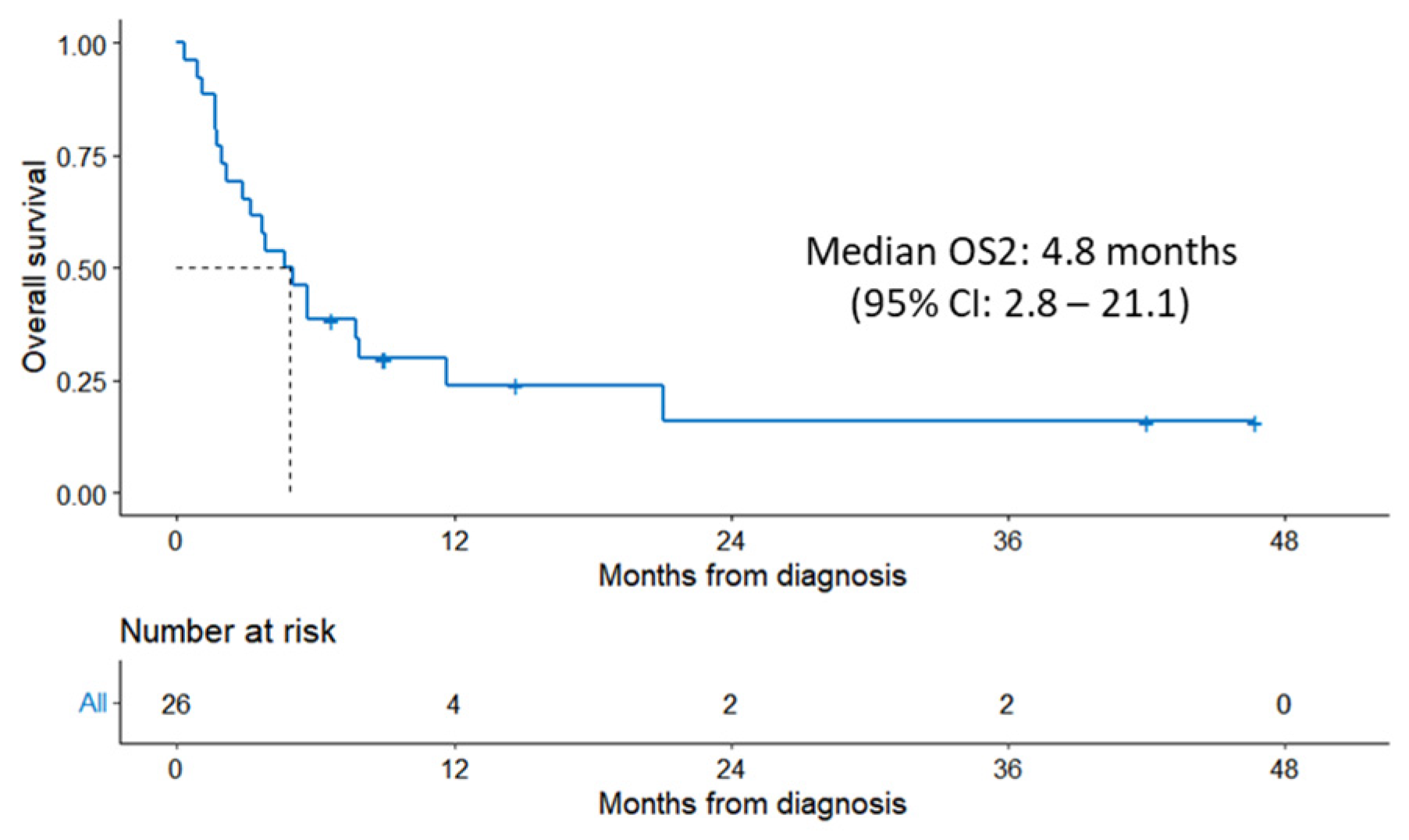The image size is (1409, 840).
Task: Click the "(95% CI: 2.8 – 21.1)" annotation
Action: pyautogui.click(x=1020, y=303)
